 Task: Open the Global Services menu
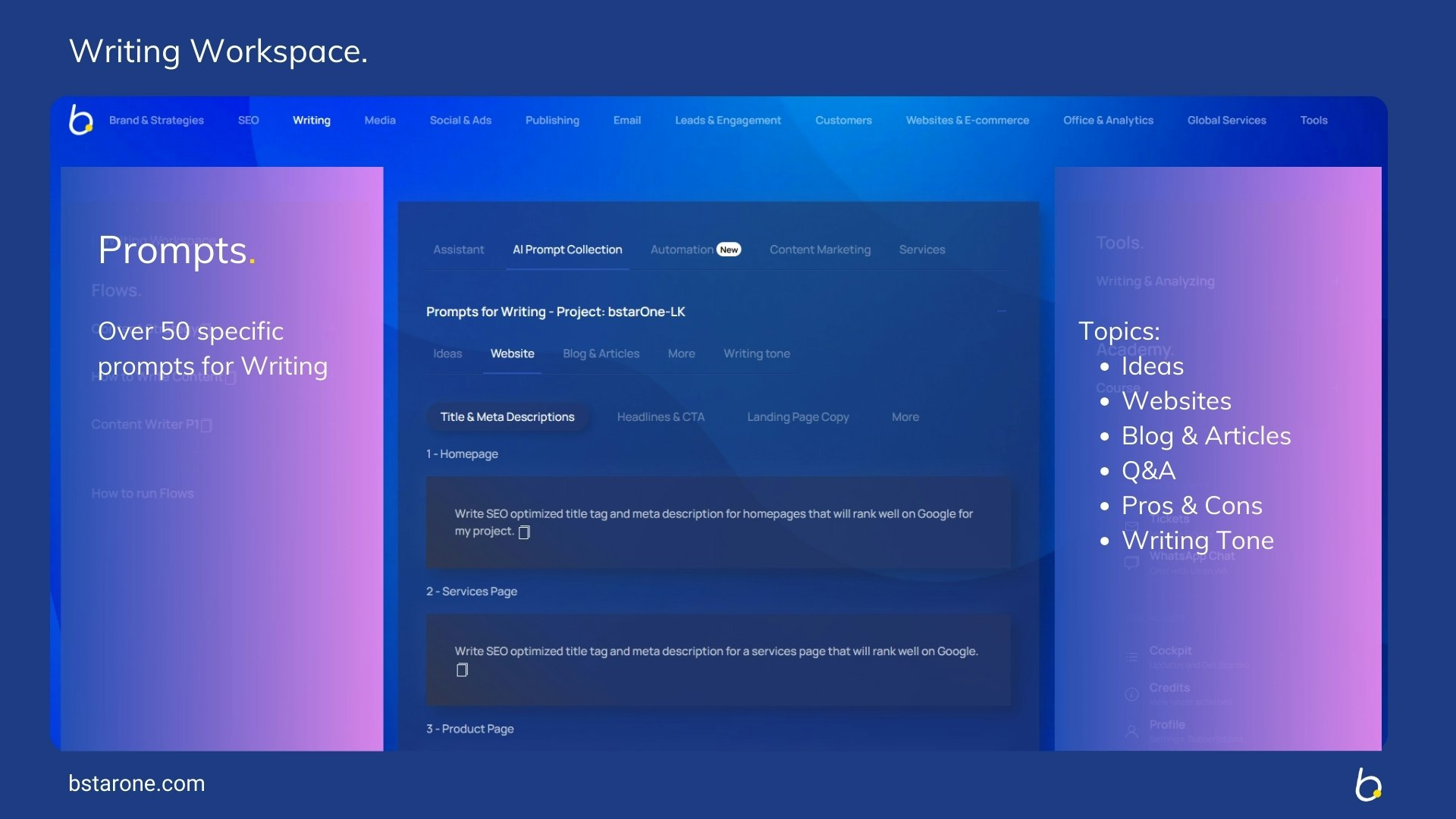[1227, 120]
